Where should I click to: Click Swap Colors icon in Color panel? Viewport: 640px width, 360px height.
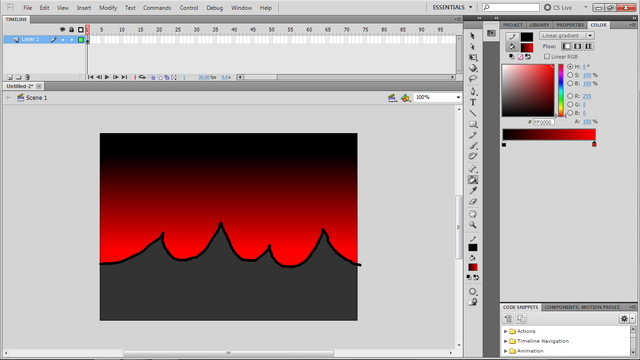click(x=528, y=57)
